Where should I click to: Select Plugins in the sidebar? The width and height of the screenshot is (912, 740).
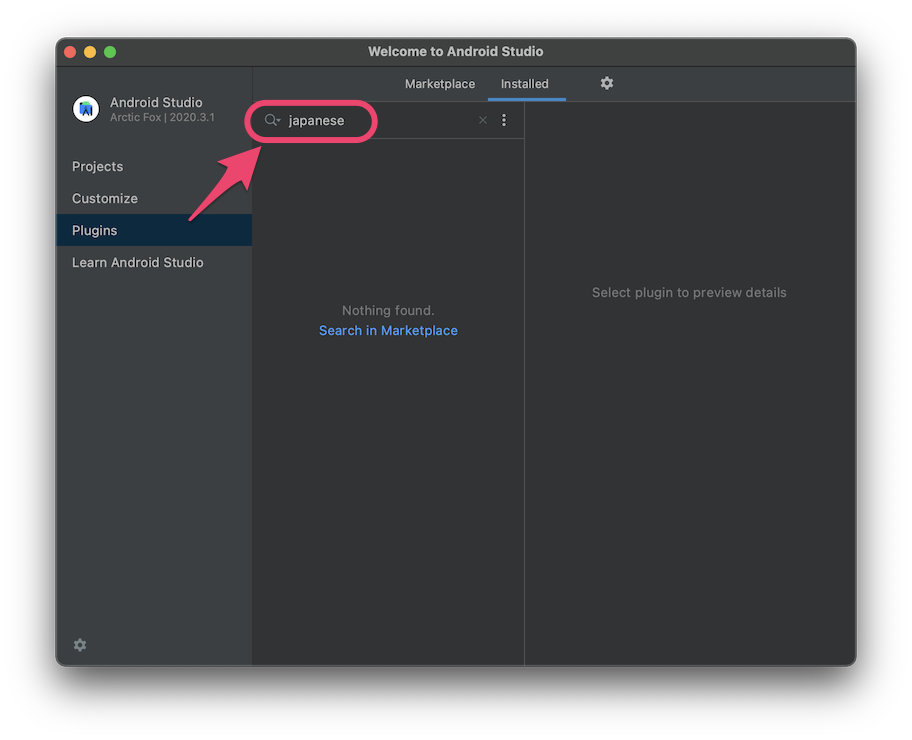point(154,230)
